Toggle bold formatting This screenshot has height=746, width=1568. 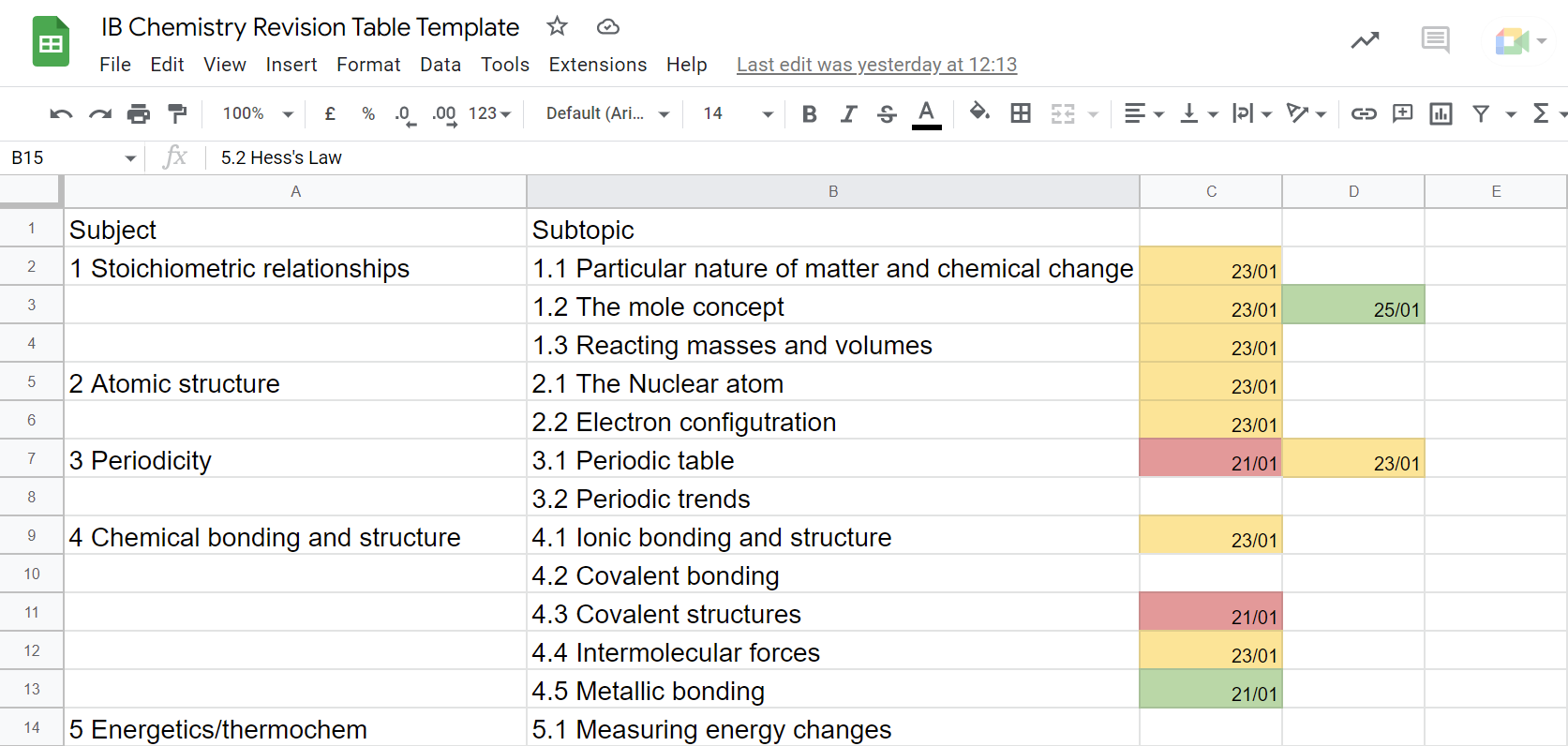810,114
